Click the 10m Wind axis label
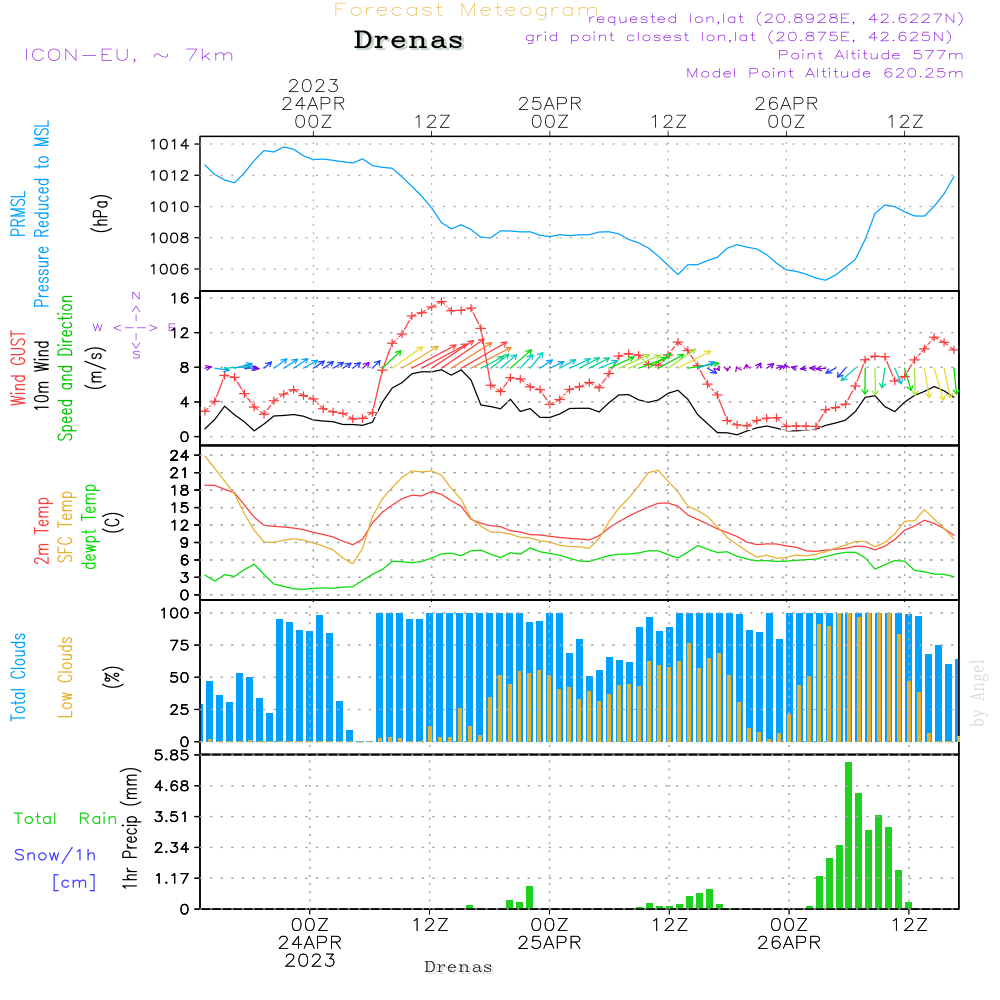 41,374
